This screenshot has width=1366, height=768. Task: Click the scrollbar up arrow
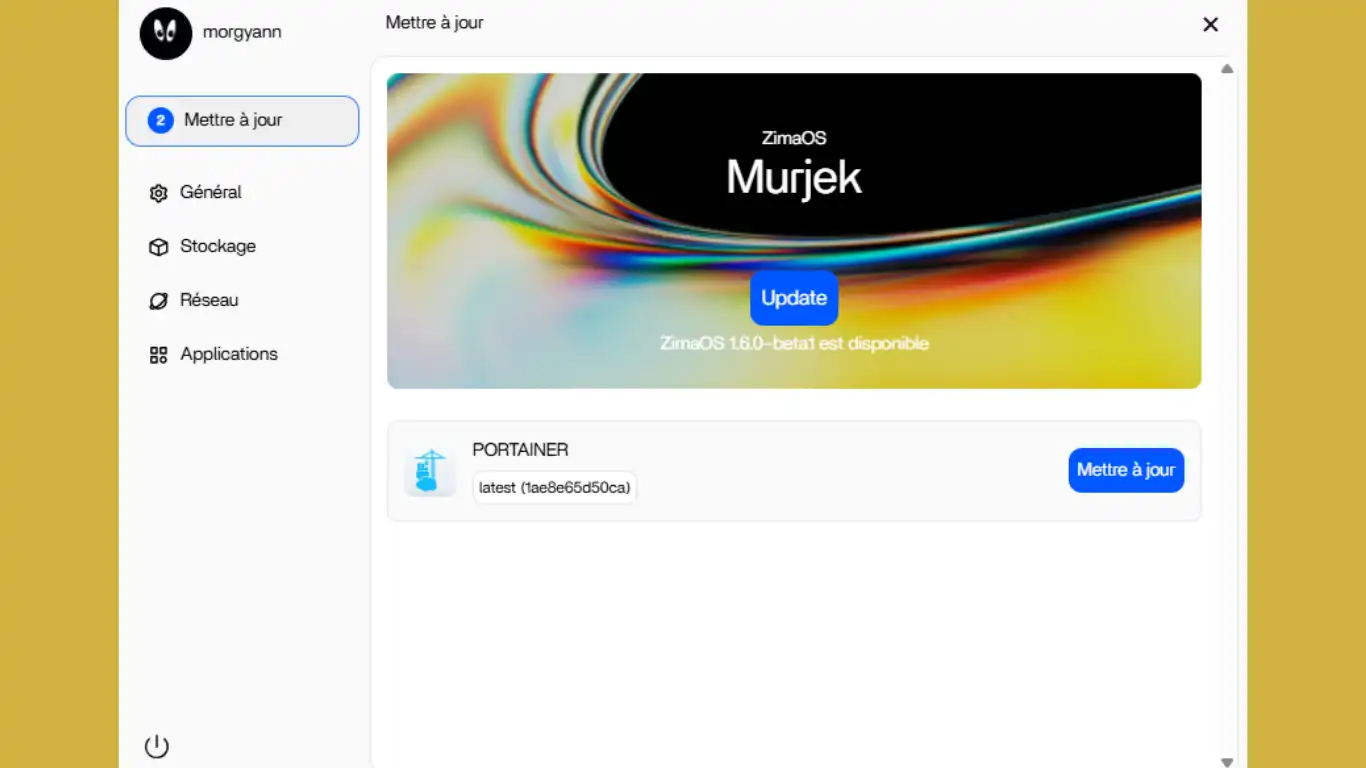1227,69
